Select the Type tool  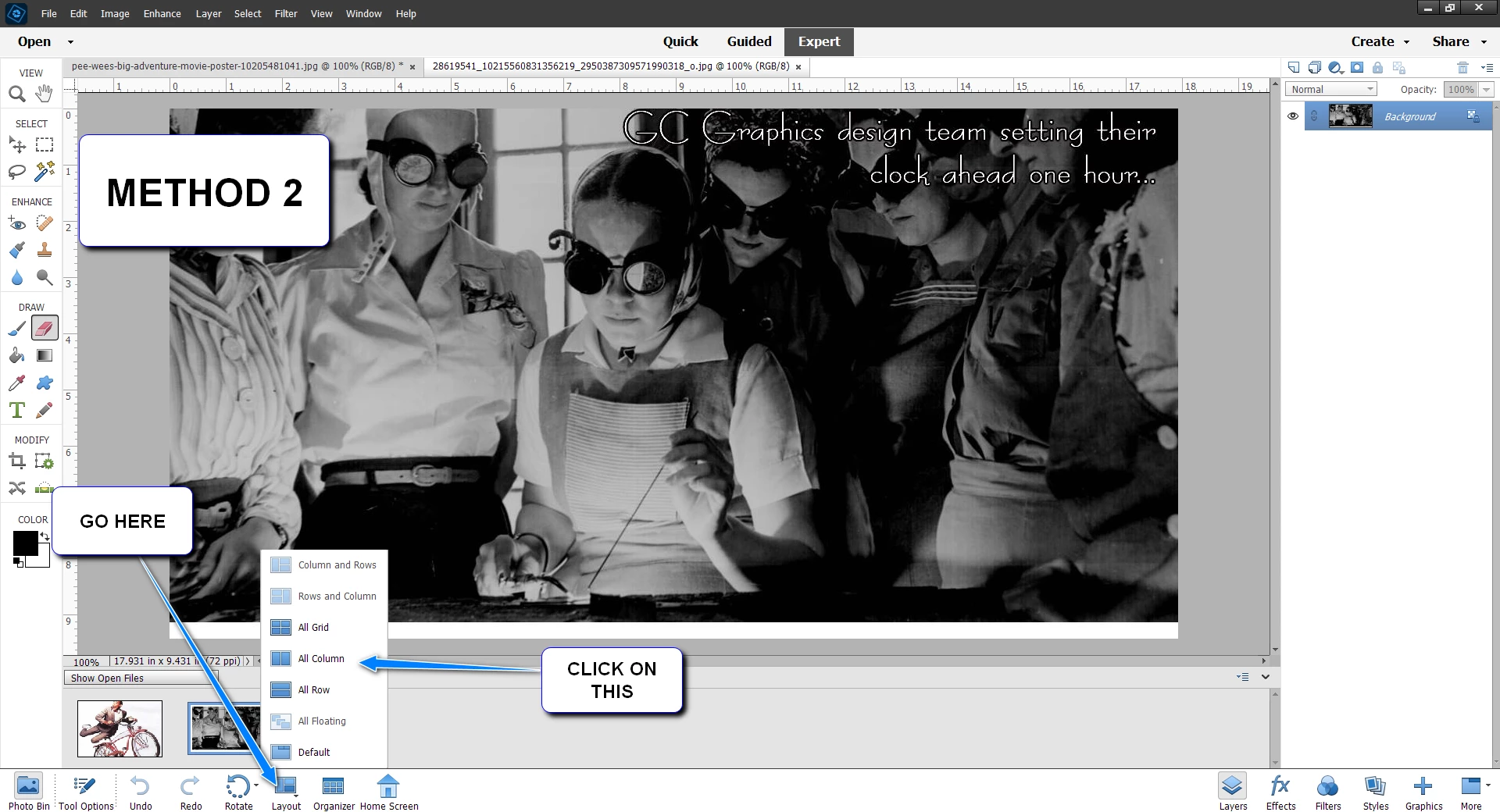click(16, 411)
